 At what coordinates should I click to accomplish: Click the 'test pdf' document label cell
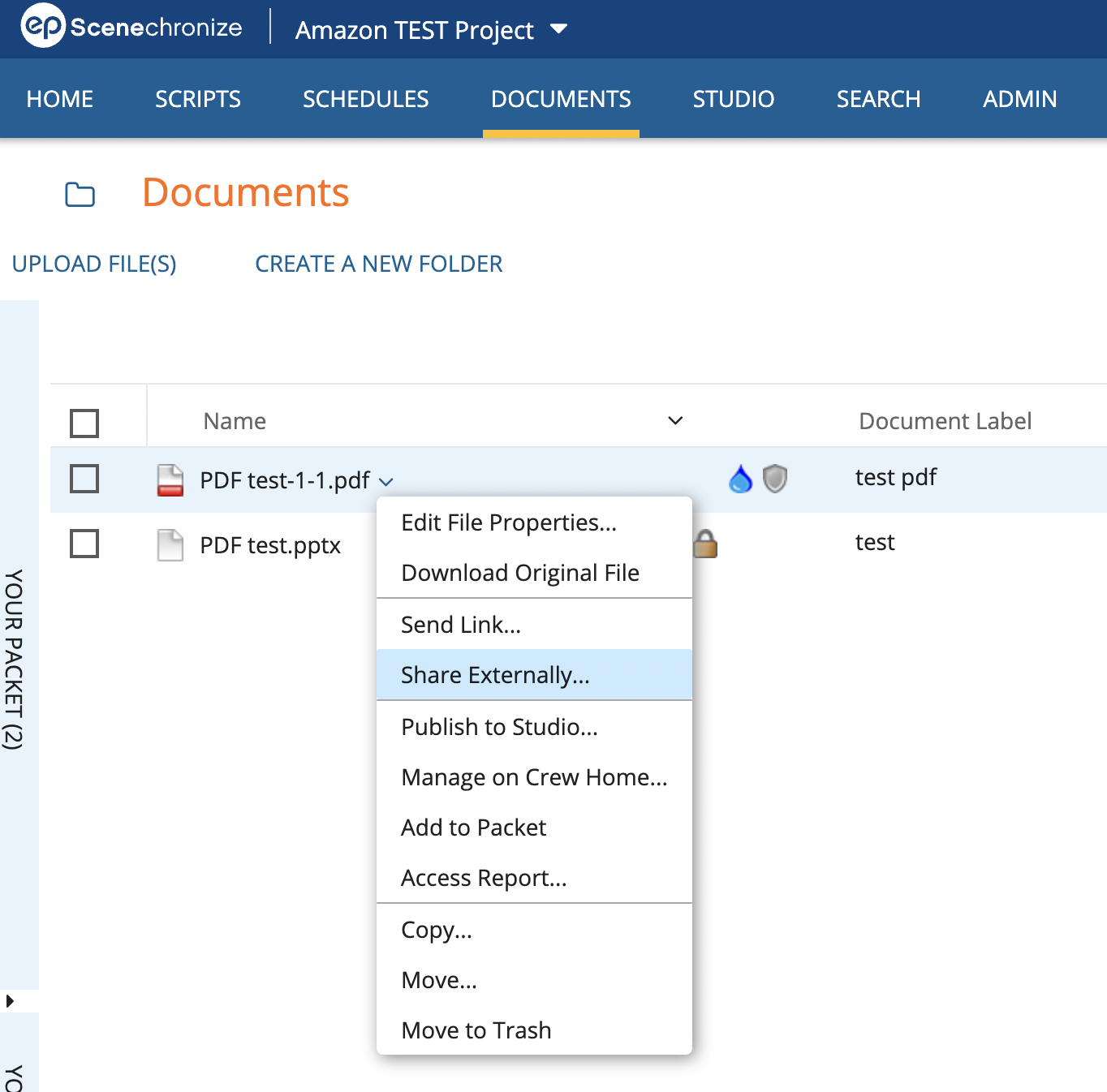click(896, 477)
